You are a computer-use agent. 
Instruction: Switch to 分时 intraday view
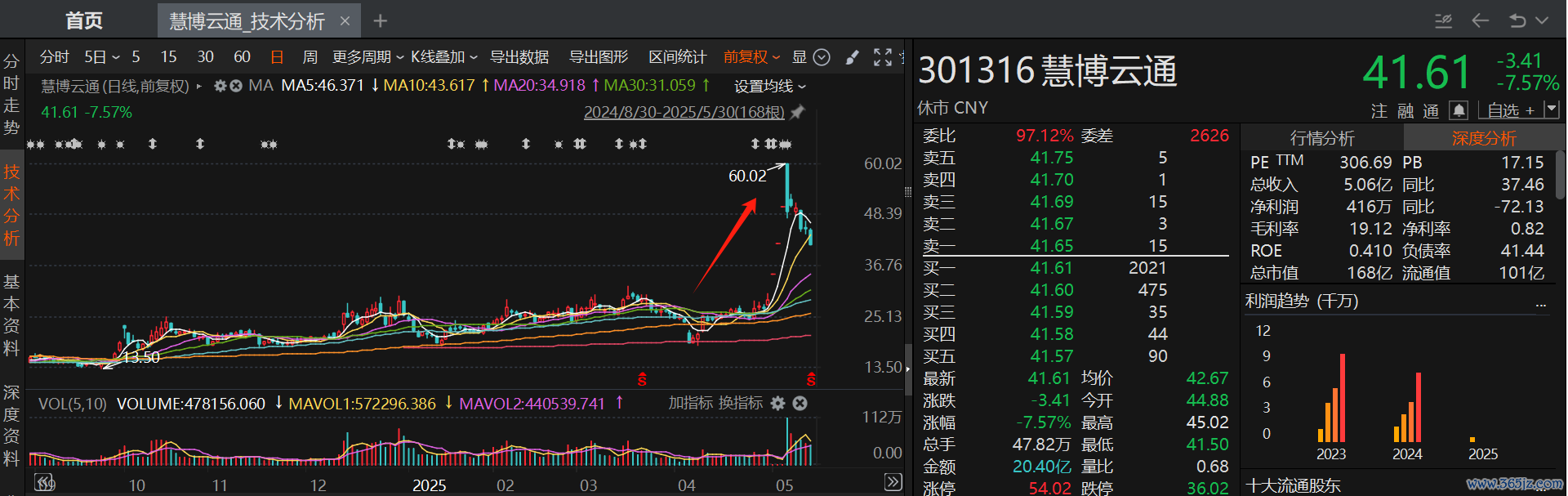pyautogui.click(x=55, y=57)
